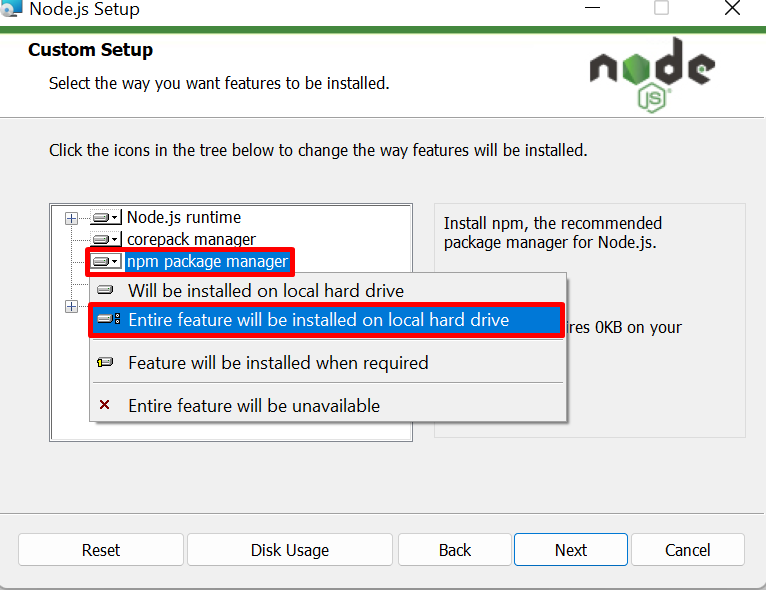Click npm package manager drive icon

click(x=106, y=261)
